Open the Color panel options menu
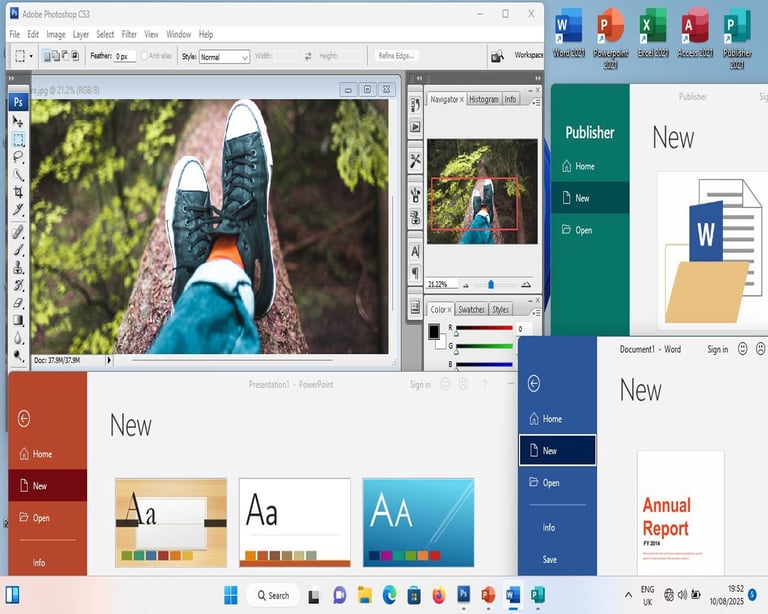This screenshot has width=768, height=614. pos(536,312)
